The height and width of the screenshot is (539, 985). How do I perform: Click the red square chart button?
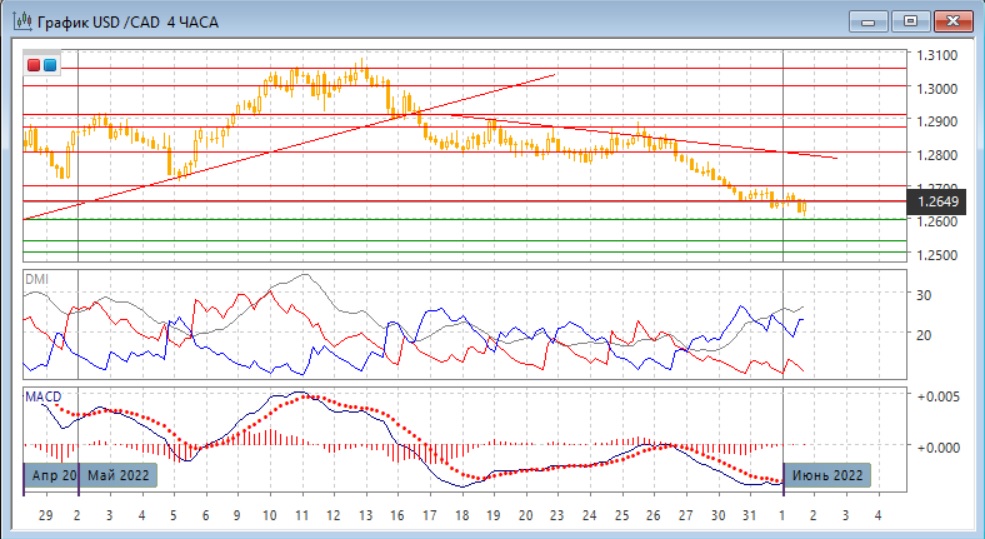click(34, 66)
